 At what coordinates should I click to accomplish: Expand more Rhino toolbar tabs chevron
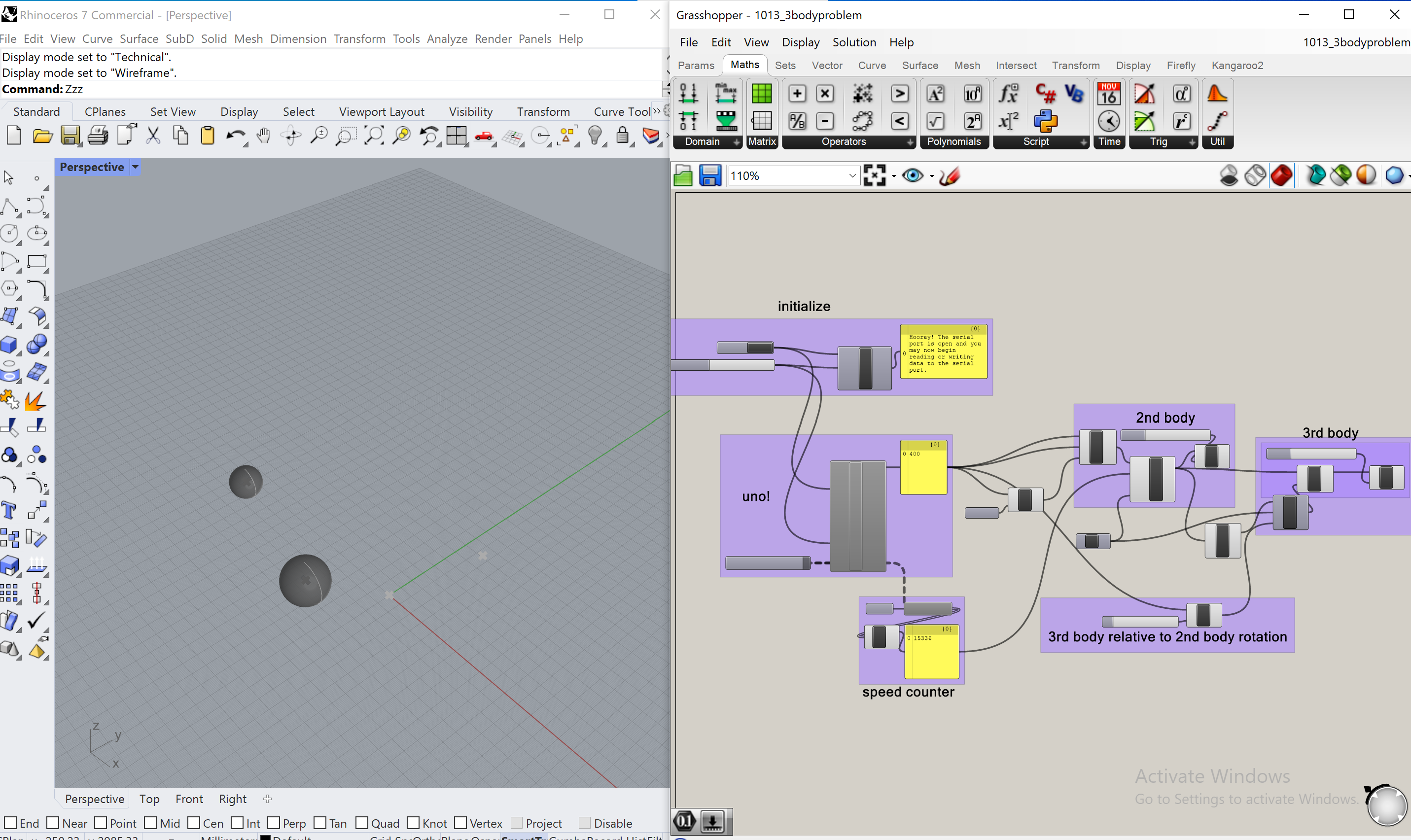point(657,111)
